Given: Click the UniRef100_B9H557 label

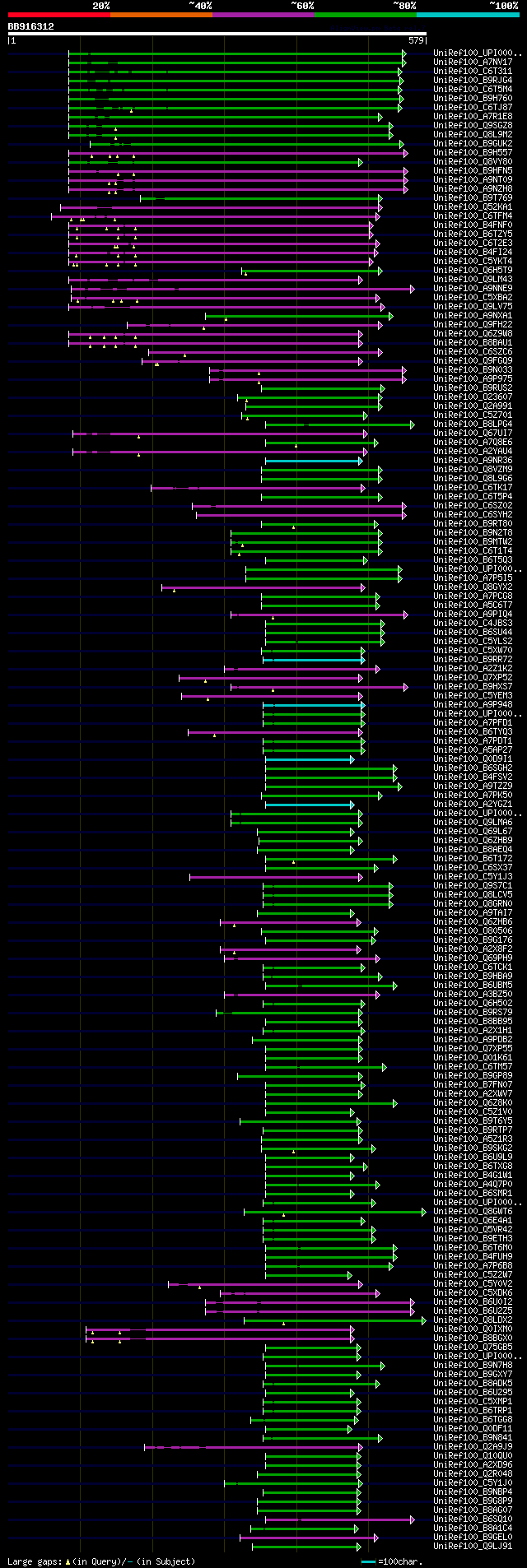Looking at the screenshot, I should point(473,152).
